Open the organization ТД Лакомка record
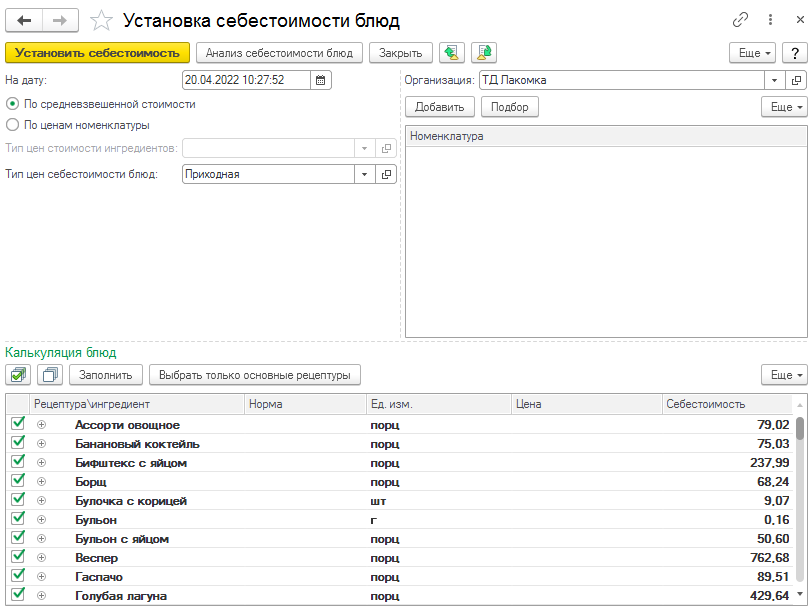The image size is (812, 610). coord(797,80)
